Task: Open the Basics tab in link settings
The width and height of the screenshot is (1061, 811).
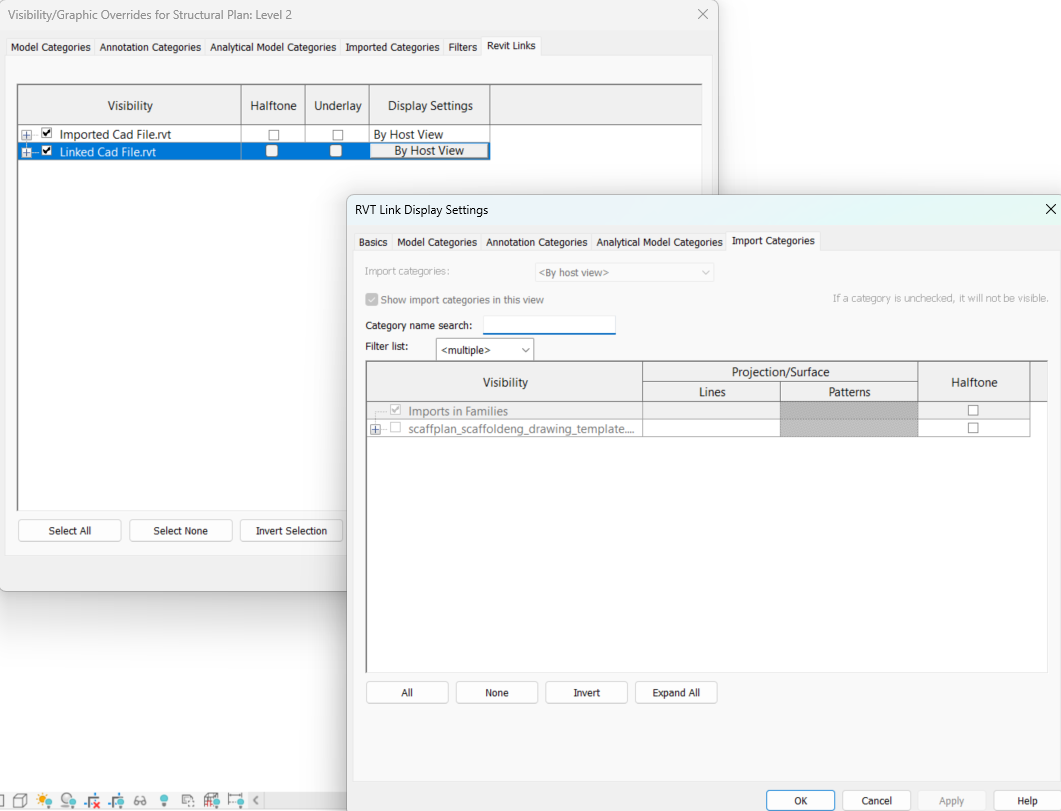Action: click(x=372, y=241)
